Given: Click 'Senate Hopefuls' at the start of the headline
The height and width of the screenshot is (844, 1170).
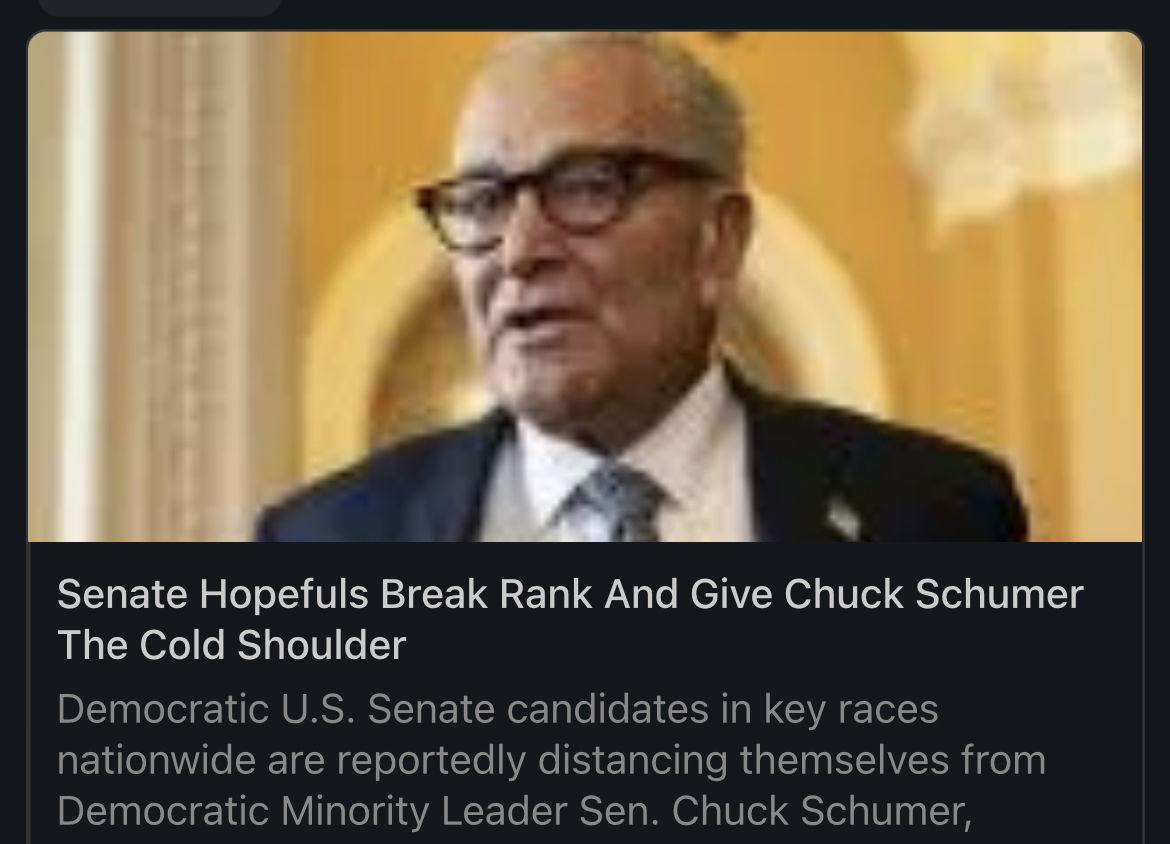Looking at the screenshot, I should (213, 594).
